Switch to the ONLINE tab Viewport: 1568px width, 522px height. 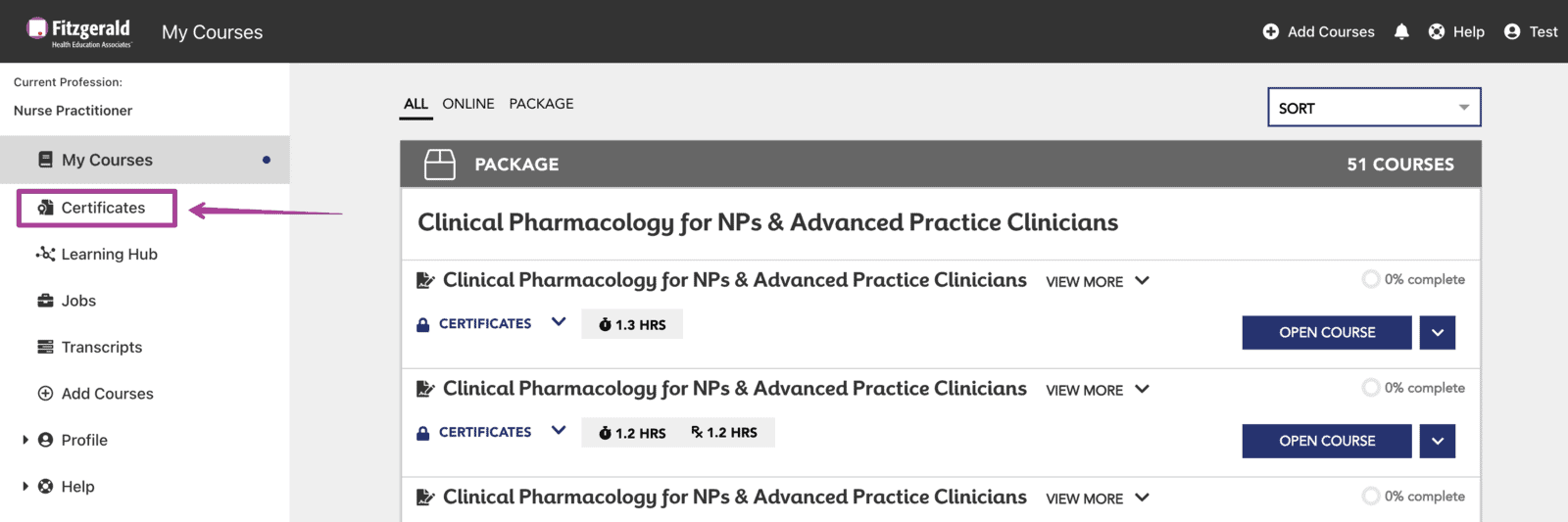coord(468,104)
